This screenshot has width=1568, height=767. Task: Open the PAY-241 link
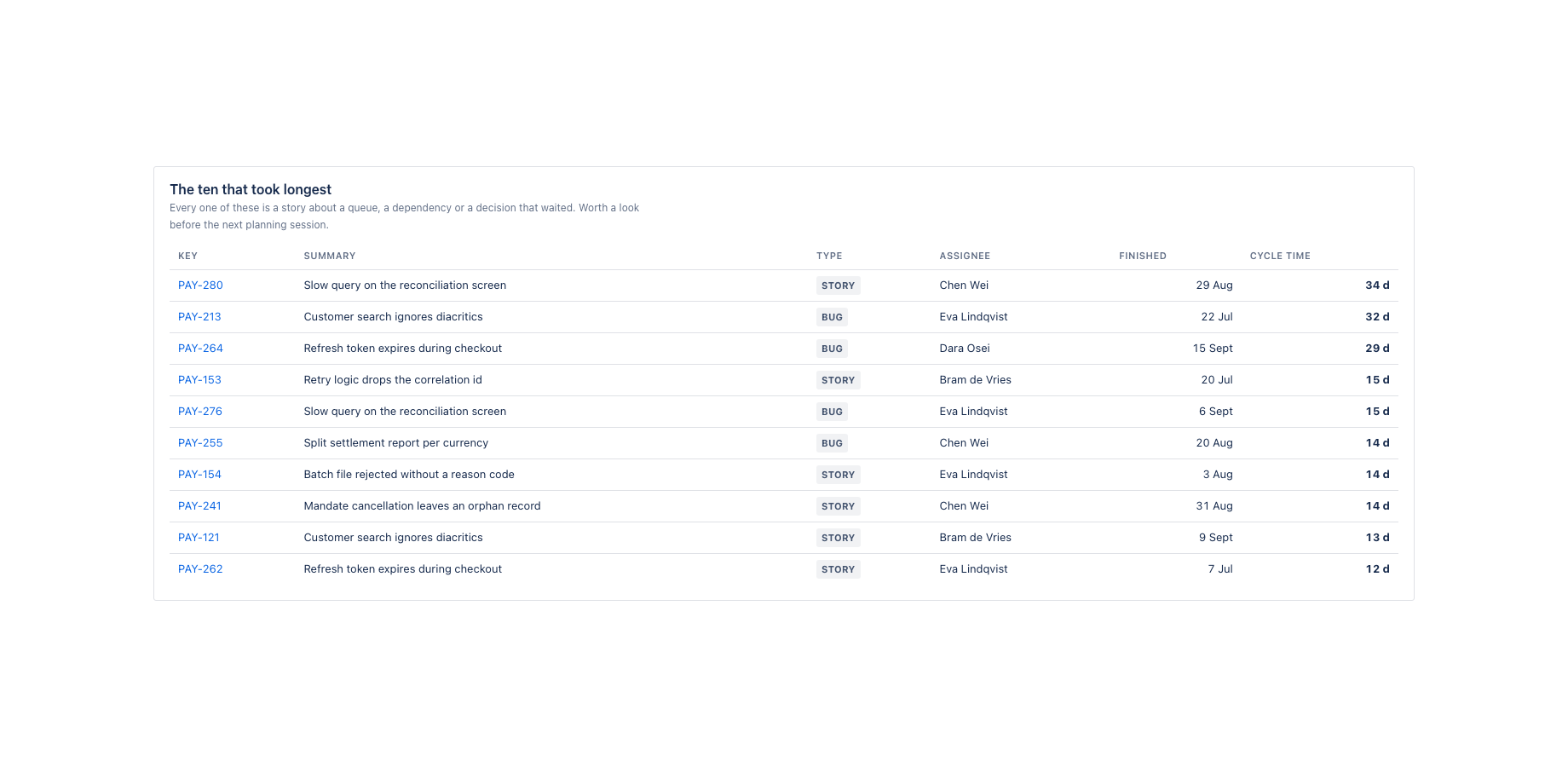199,506
